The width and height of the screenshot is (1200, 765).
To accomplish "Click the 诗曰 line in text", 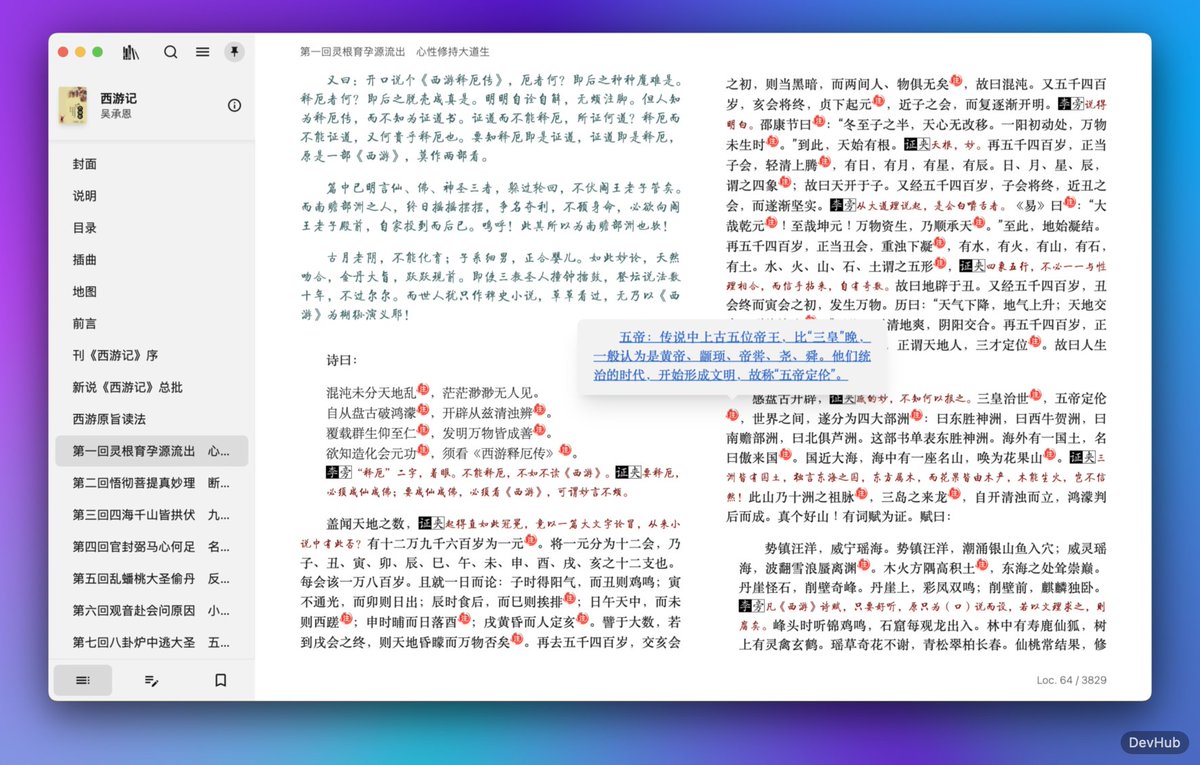I will click(x=342, y=358).
